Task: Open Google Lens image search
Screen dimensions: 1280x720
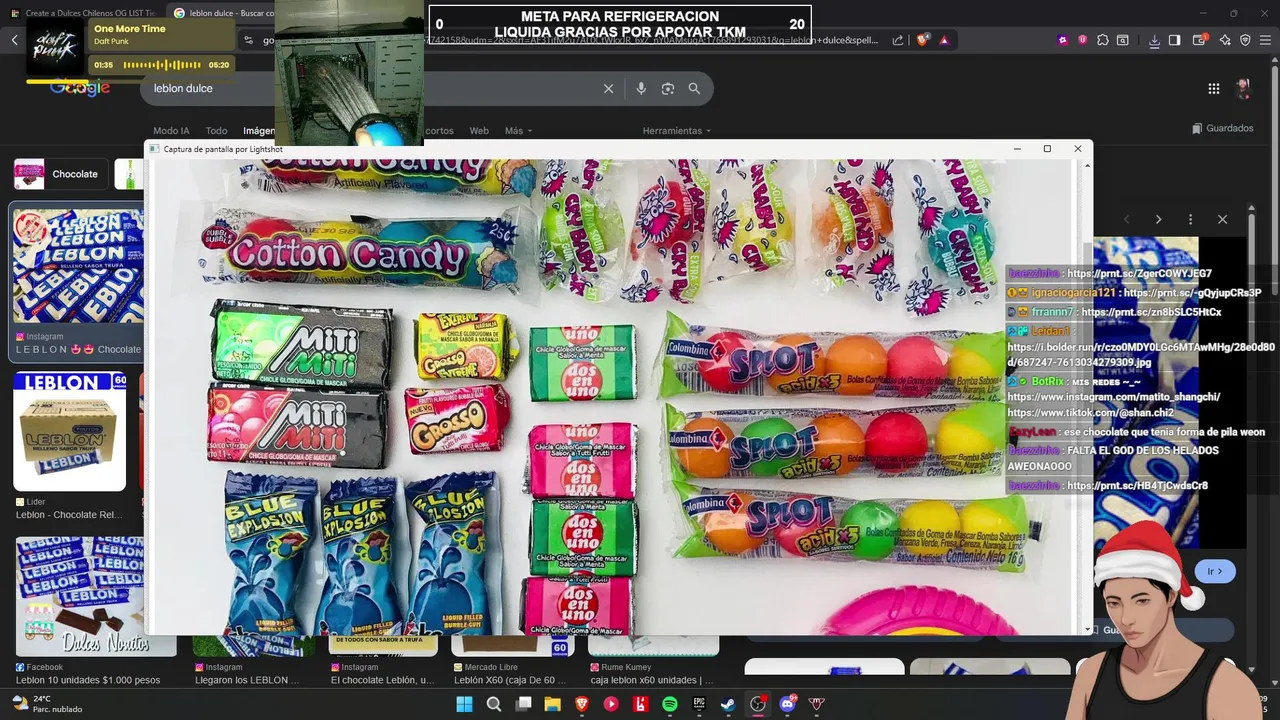Action: point(668,88)
